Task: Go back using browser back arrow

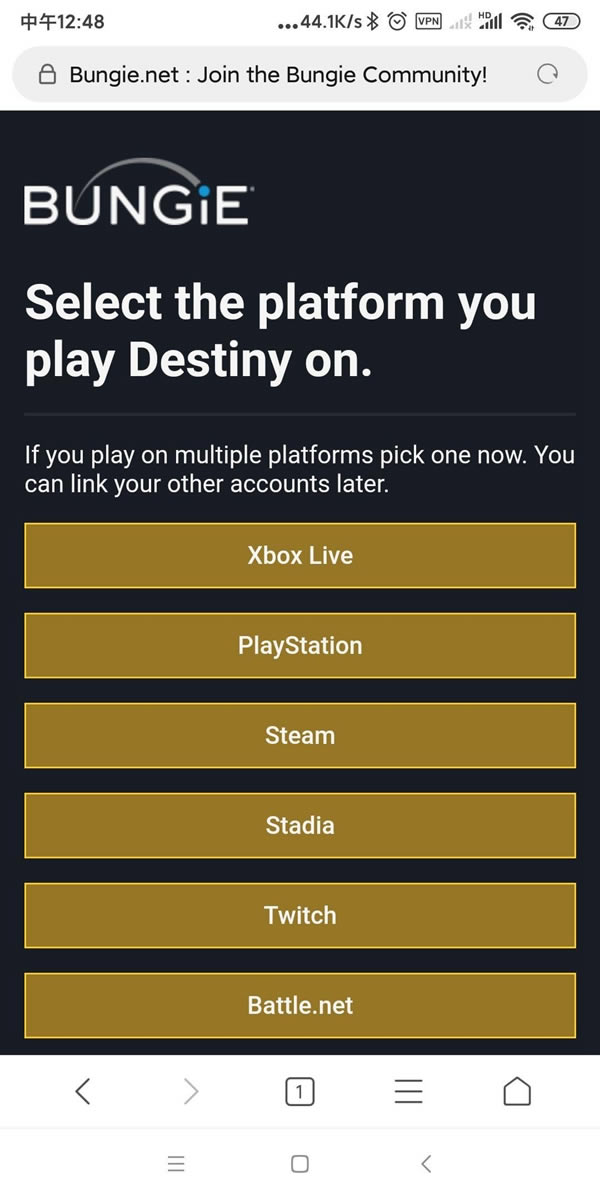Action: pyautogui.click(x=83, y=1092)
